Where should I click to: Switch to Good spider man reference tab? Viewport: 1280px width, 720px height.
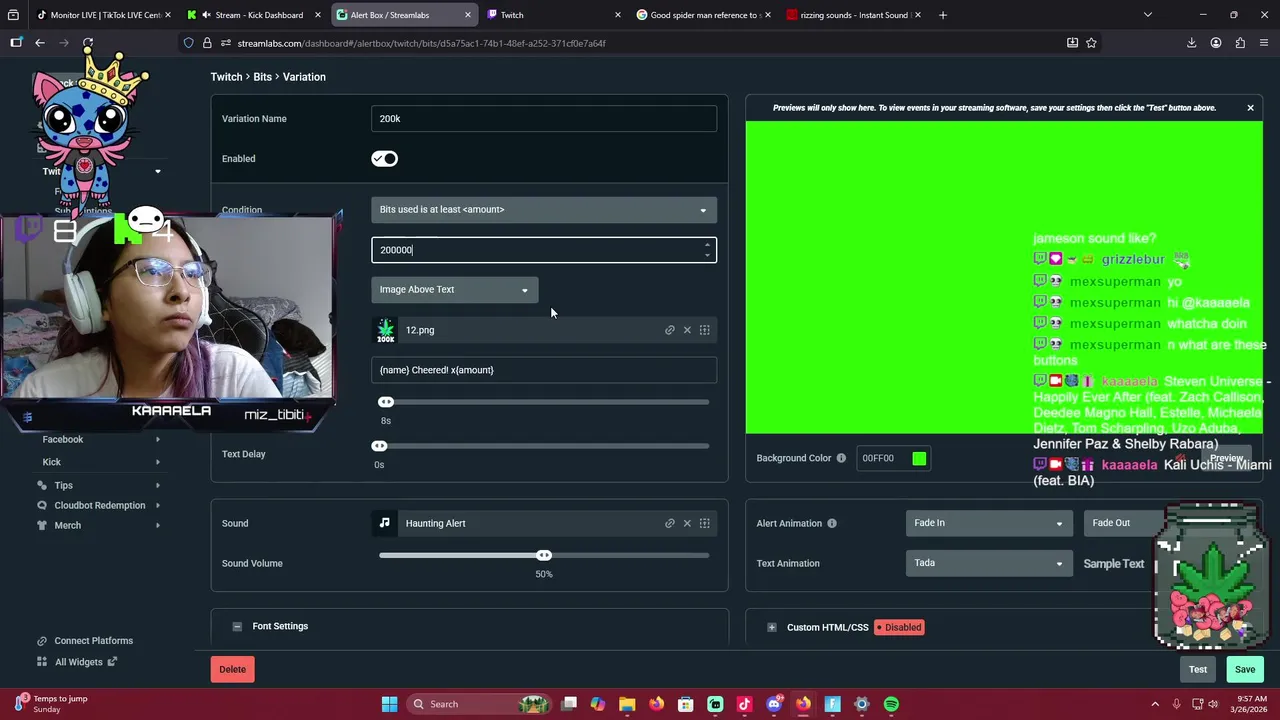[702, 15]
